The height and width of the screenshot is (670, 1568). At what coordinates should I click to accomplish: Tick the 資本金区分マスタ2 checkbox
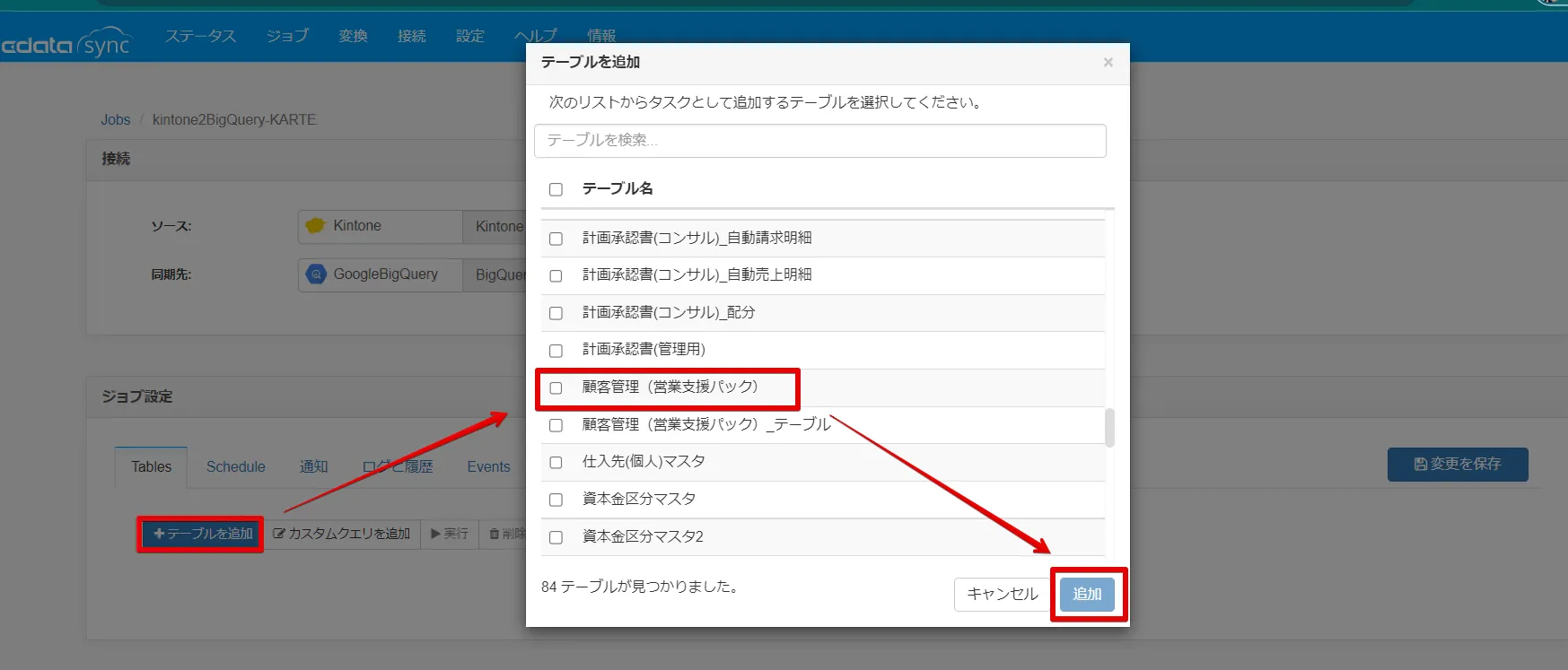[x=556, y=537]
